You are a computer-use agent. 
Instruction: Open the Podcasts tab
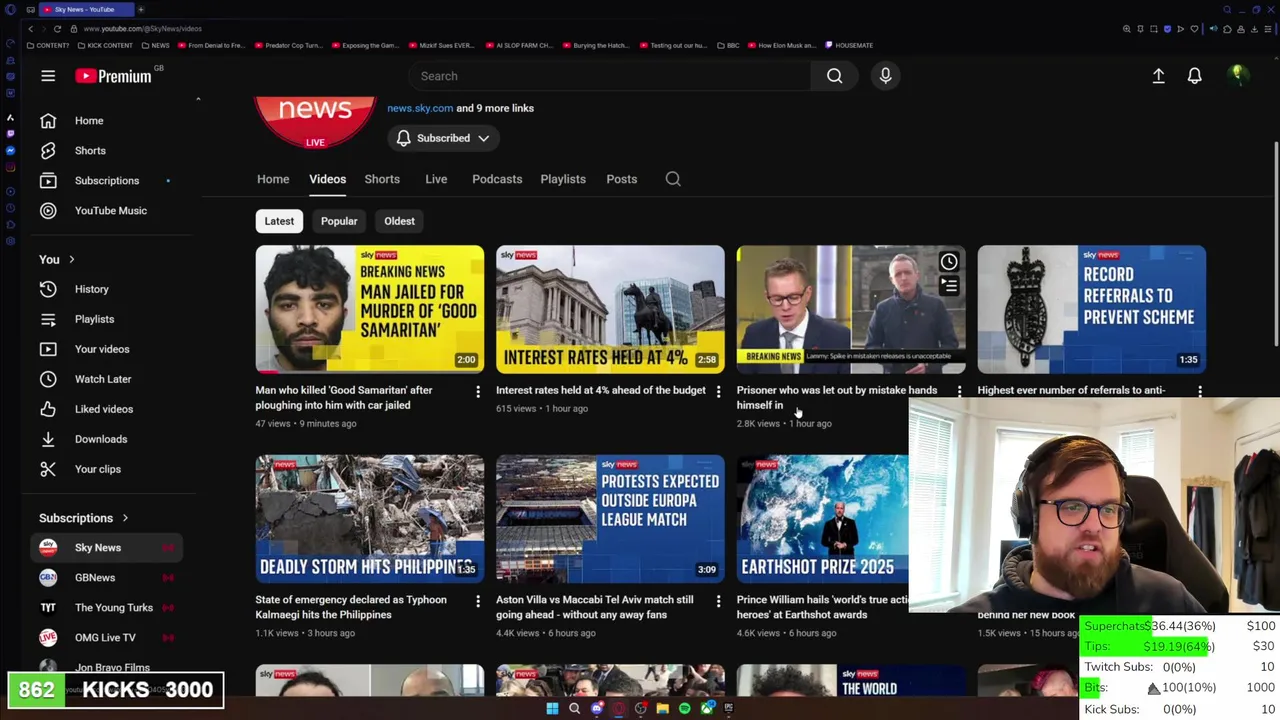click(x=497, y=179)
